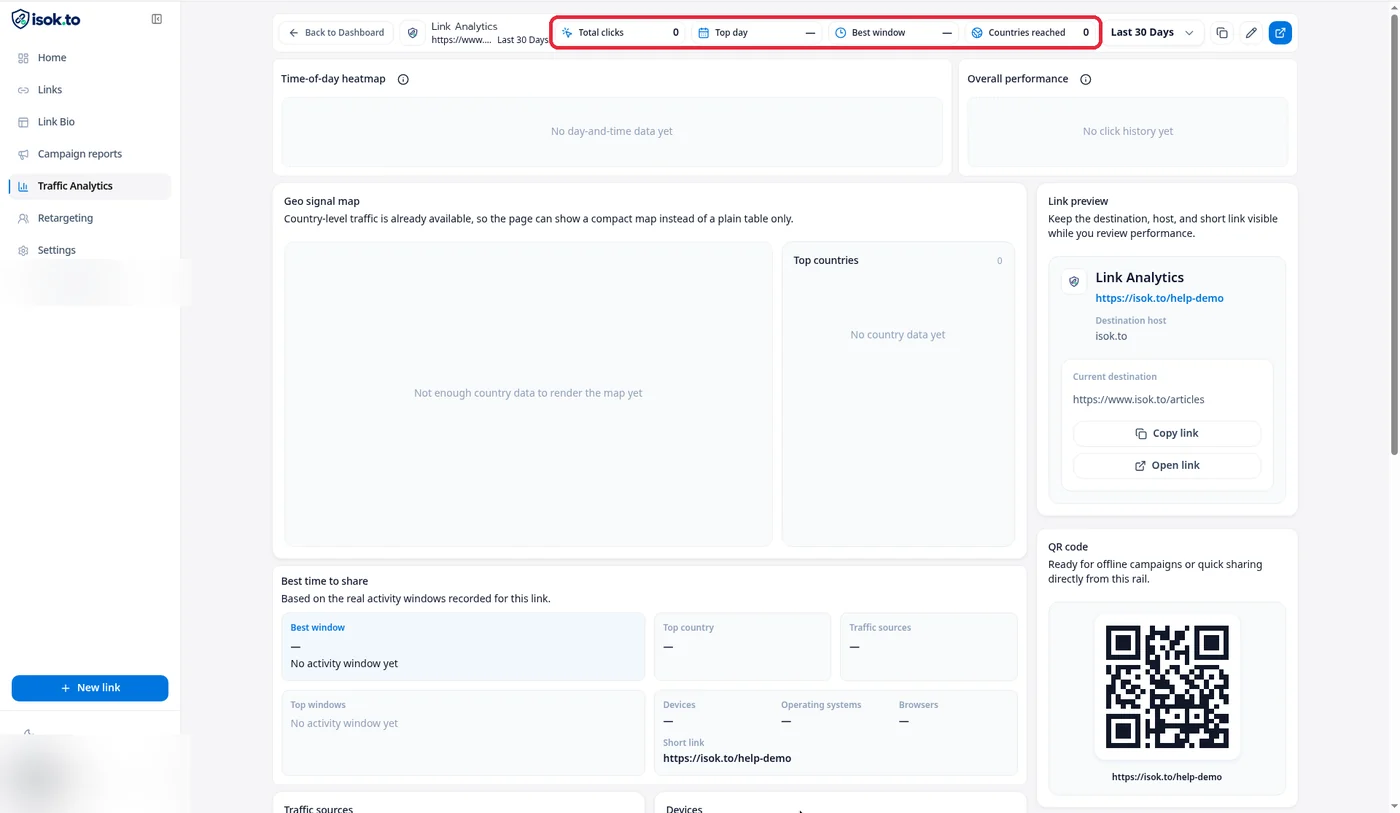The width and height of the screenshot is (1400, 813).
Task: Click the Short link https://isok.to/help-demo text
Action: click(x=727, y=758)
